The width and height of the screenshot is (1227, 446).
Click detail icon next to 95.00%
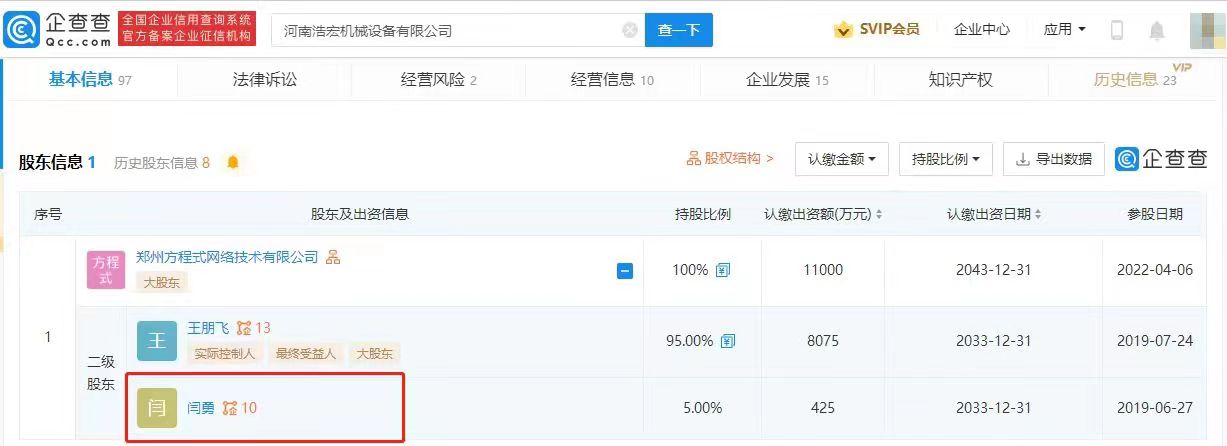[x=727, y=341]
